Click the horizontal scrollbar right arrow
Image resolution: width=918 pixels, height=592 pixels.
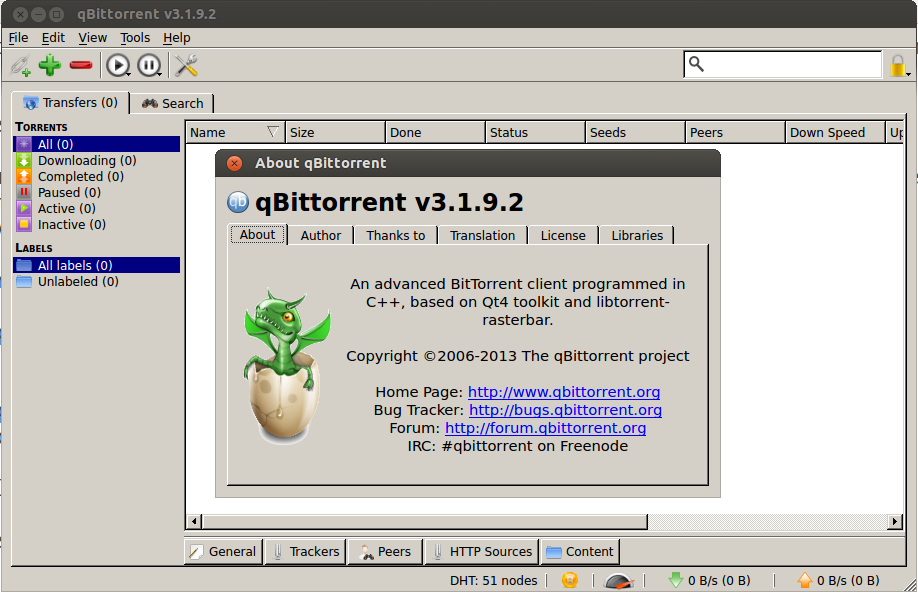point(895,521)
